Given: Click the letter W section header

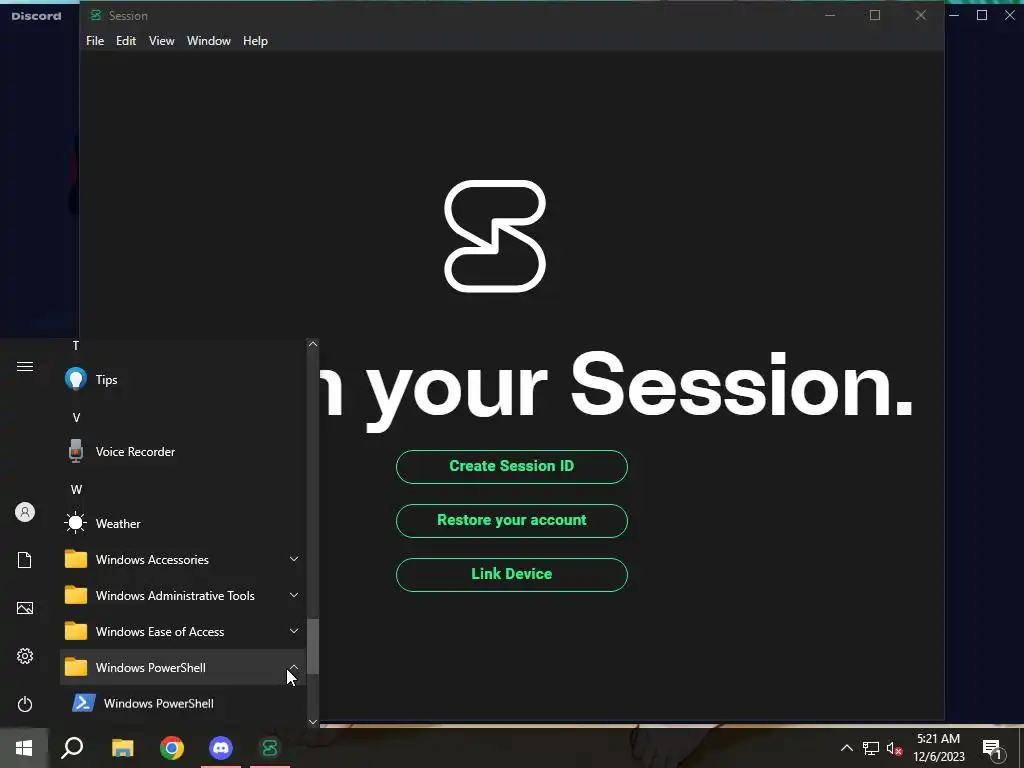Looking at the screenshot, I should (76, 489).
